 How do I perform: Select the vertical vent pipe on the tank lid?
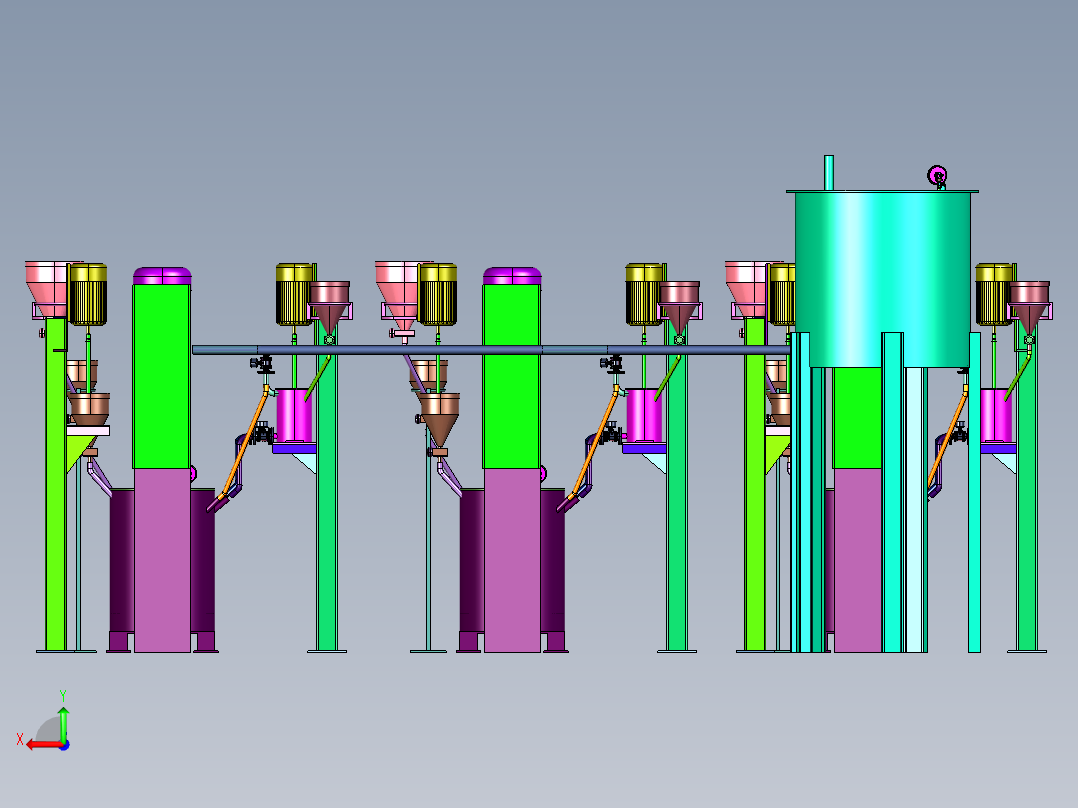pyautogui.click(x=828, y=173)
